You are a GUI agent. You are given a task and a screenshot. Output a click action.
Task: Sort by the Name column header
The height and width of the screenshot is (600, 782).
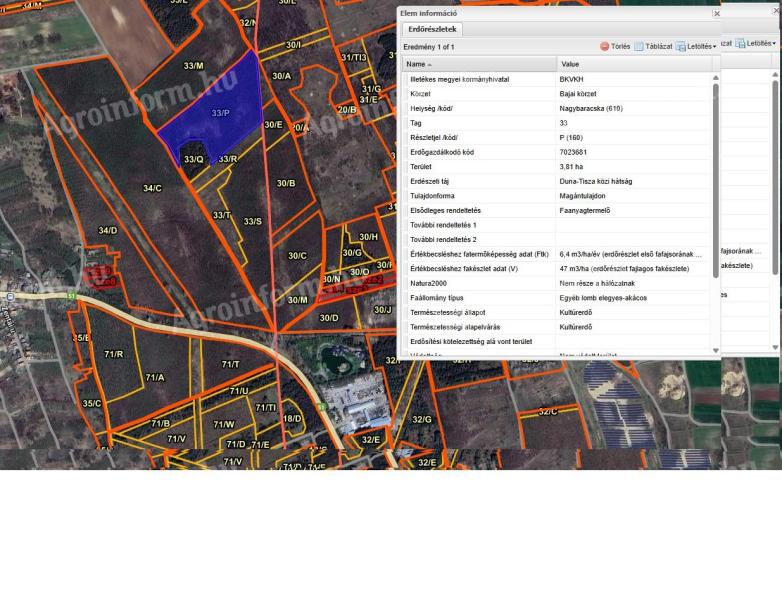coord(480,64)
